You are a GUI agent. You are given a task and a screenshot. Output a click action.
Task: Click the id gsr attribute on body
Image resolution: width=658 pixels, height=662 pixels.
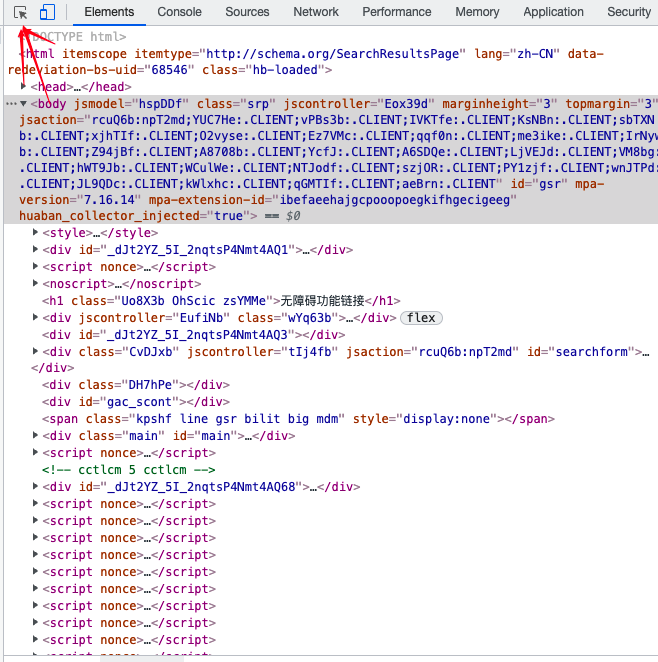(539, 184)
